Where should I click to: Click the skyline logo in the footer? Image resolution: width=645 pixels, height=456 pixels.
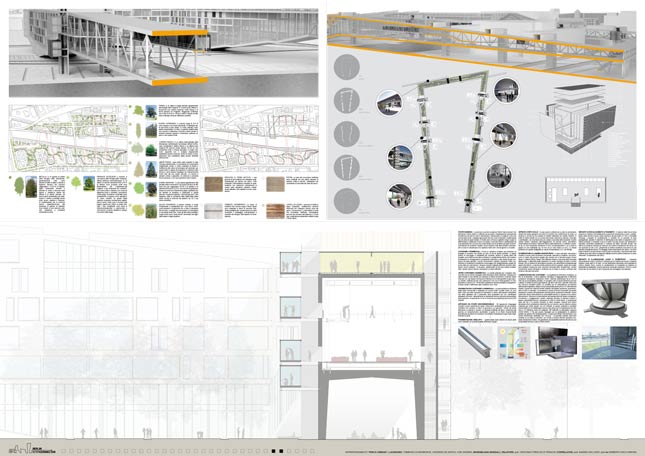pos(32,449)
